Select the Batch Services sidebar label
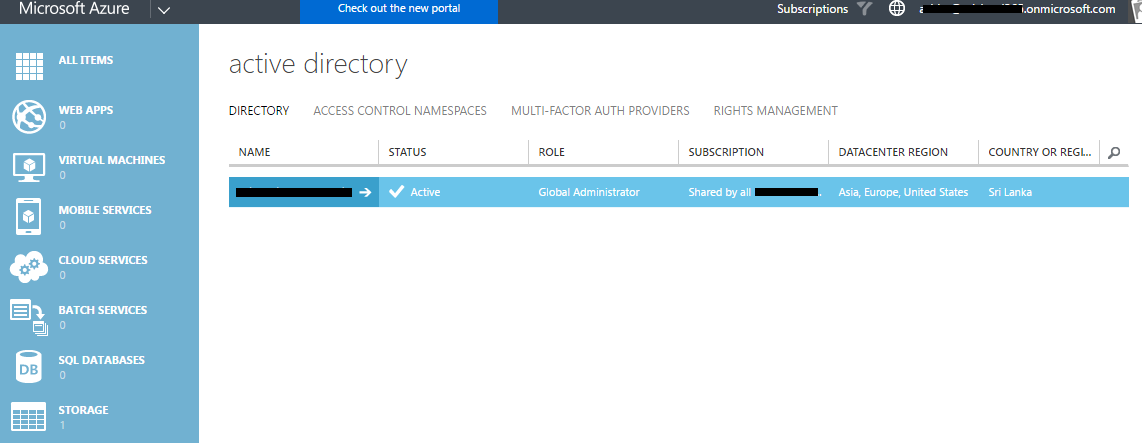The width and height of the screenshot is (1142, 443). click(x=103, y=310)
